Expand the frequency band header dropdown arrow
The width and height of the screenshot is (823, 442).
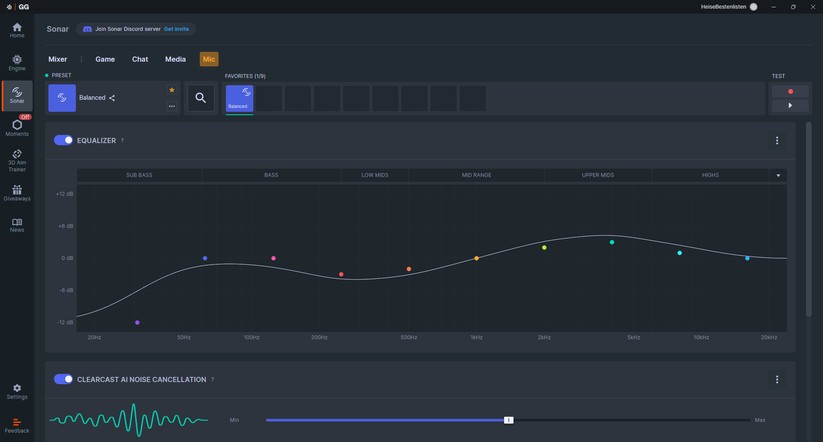(x=778, y=175)
